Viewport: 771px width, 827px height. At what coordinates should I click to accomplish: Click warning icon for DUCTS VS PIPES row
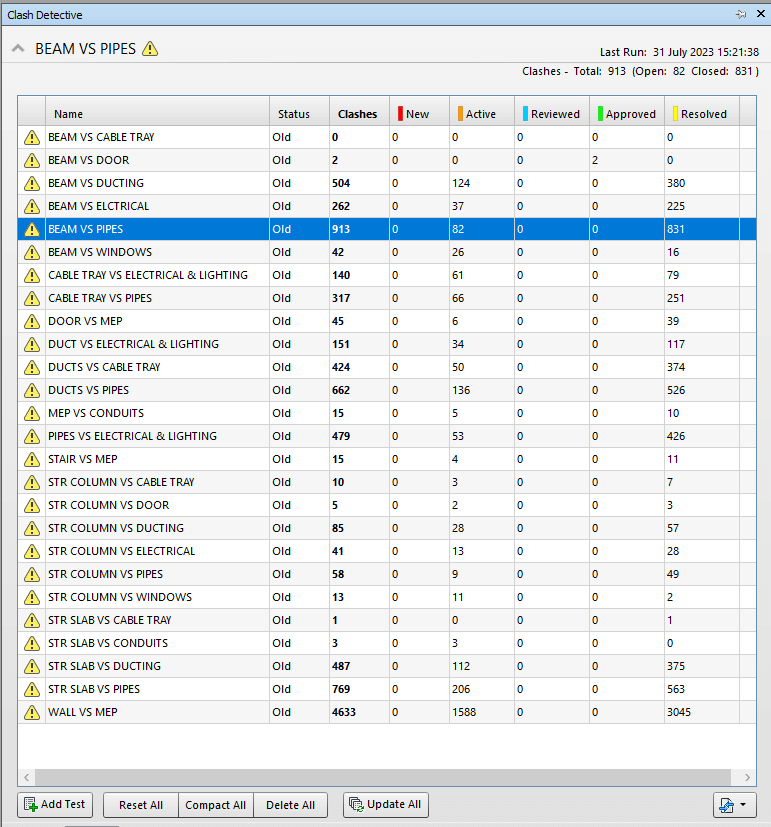coord(32,390)
